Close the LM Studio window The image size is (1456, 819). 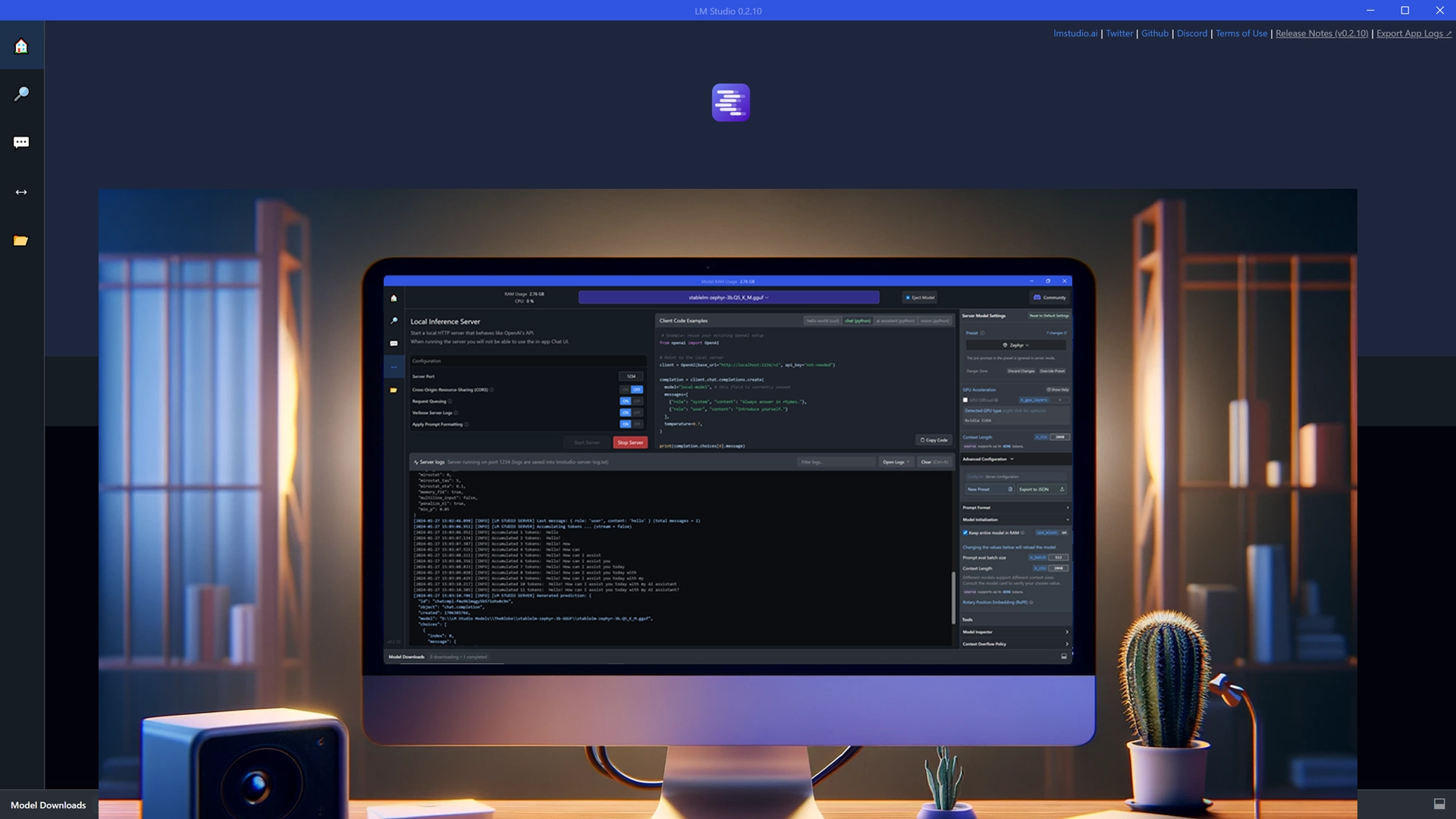click(x=1439, y=11)
